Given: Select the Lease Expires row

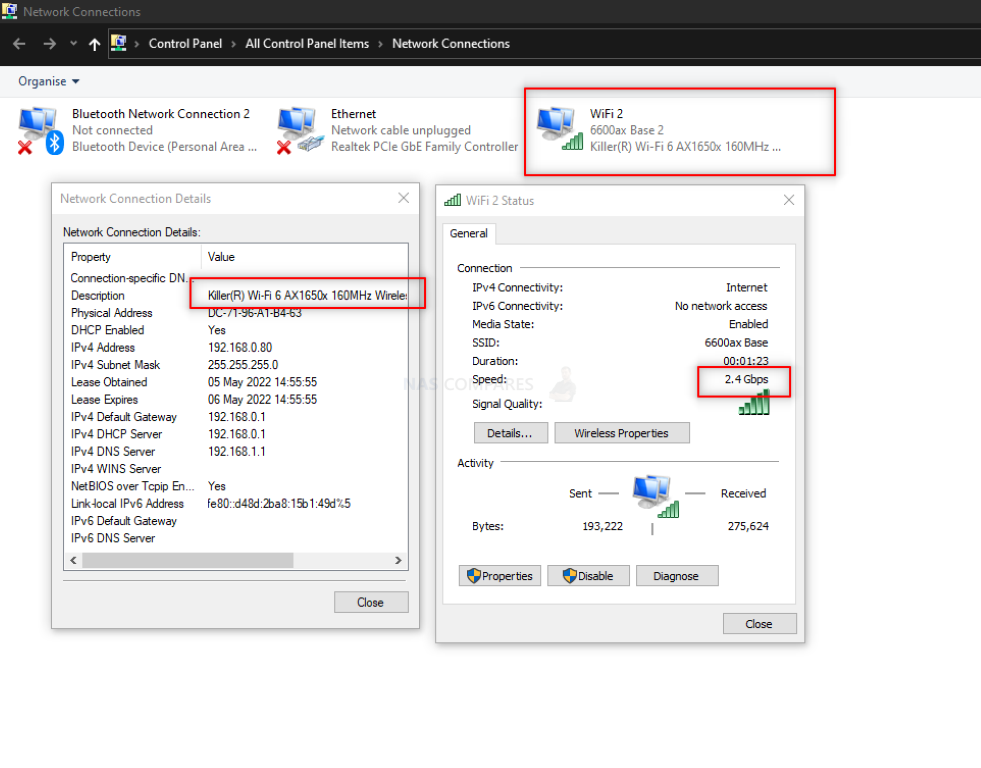Looking at the screenshot, I should click(x=238, y=400).
